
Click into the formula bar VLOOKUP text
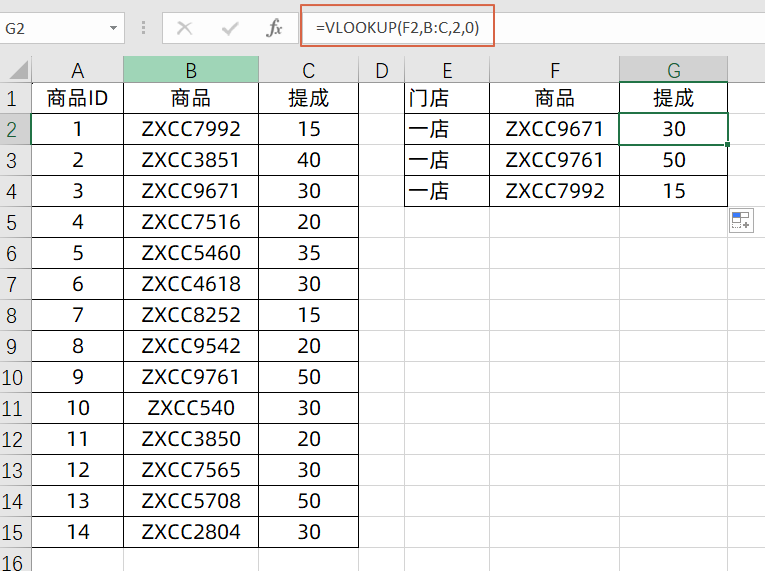coord(397,27)
